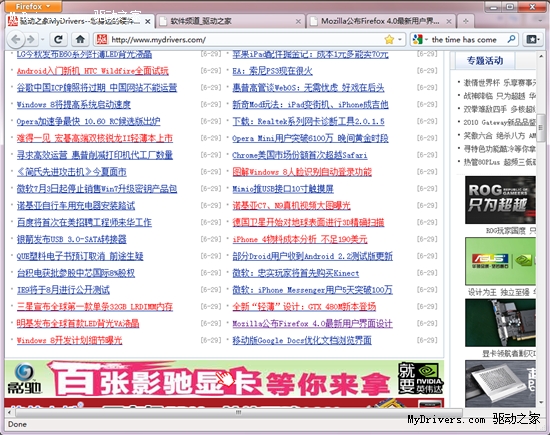Open the 移动版Google Docs优化 link

point(302,340)
